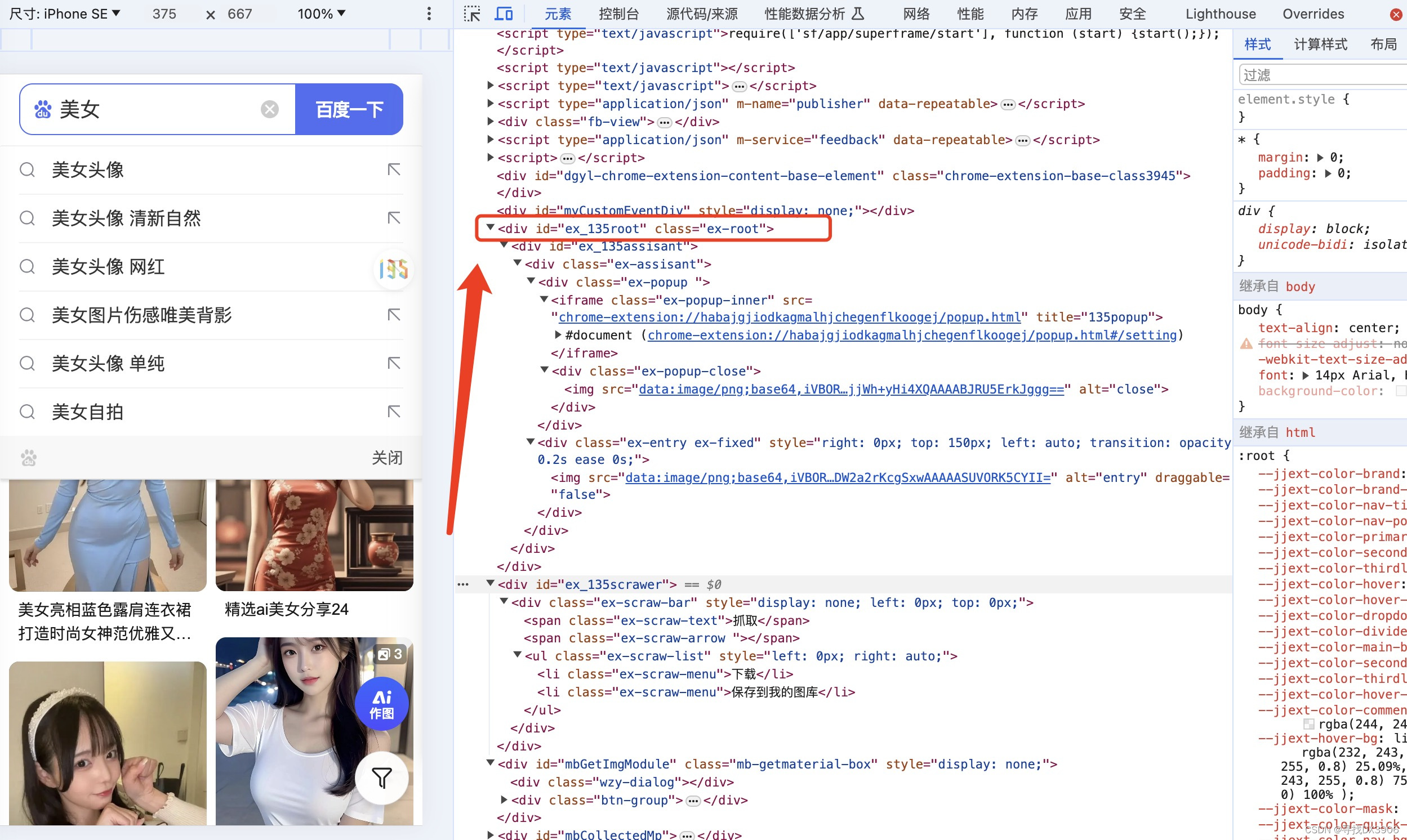Switch to the 控制台 tab
Viewport: 1407px width, 840px height.
click(618, 14)
